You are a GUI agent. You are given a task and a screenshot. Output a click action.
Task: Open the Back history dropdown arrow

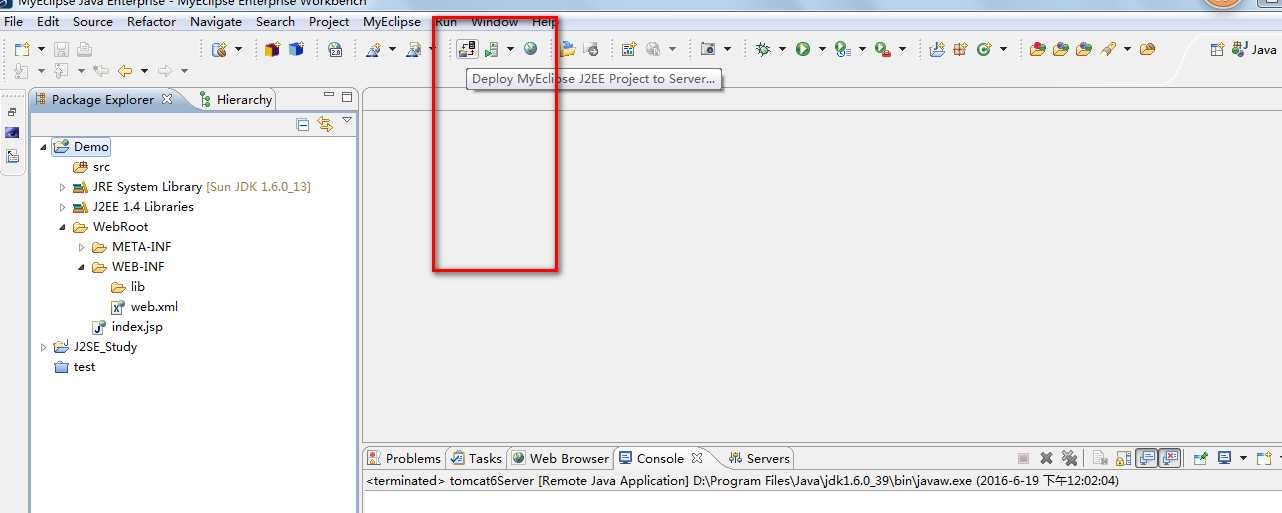pyautogui.click(x=144, y=71)
